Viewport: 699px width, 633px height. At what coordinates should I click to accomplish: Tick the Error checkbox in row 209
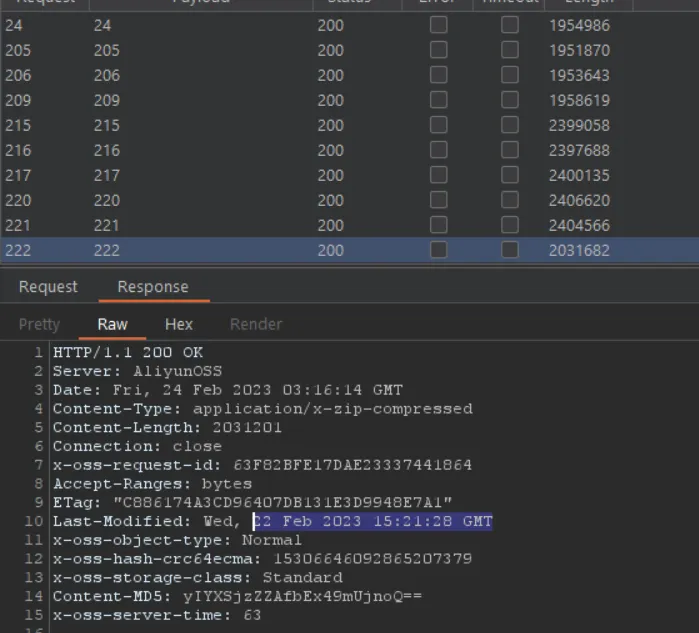pos(439,100)
